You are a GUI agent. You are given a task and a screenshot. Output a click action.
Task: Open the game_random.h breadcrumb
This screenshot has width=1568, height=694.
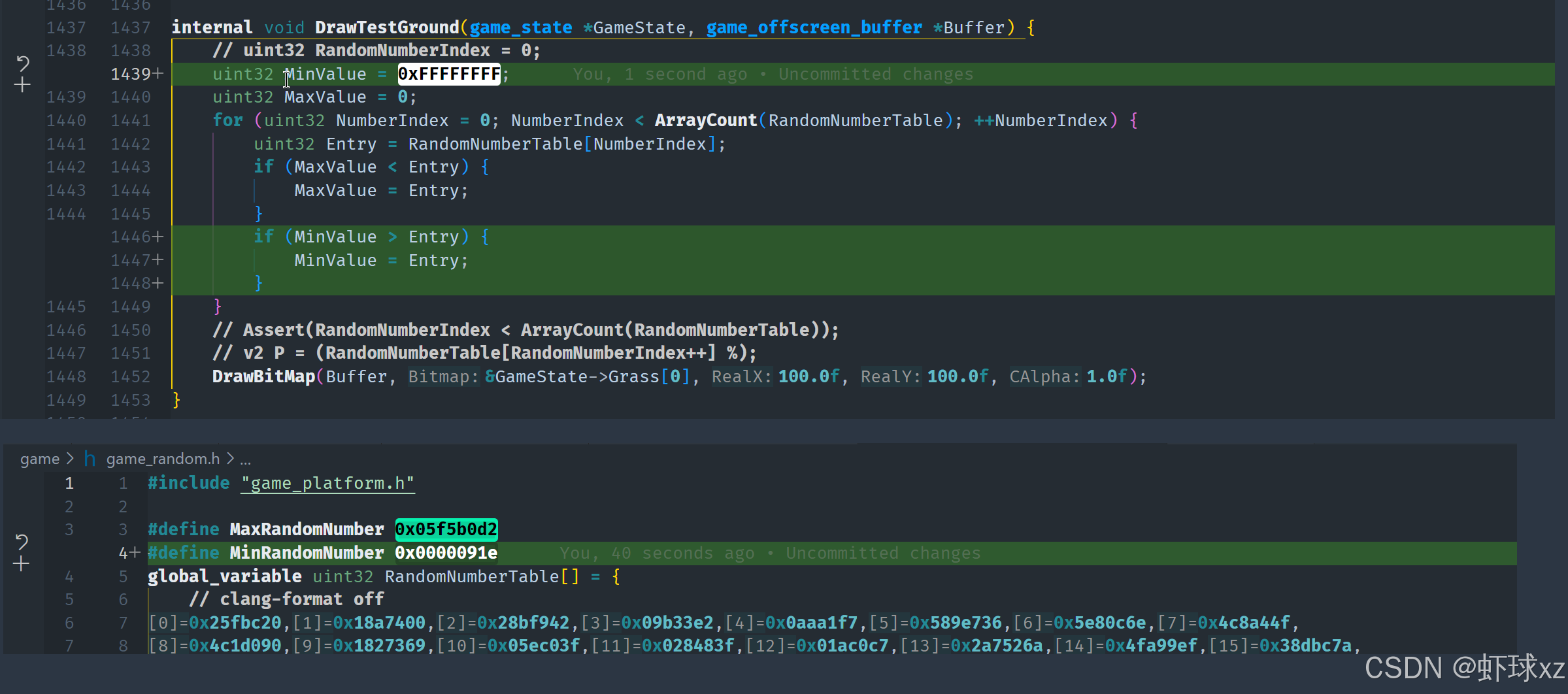[163, 459]
